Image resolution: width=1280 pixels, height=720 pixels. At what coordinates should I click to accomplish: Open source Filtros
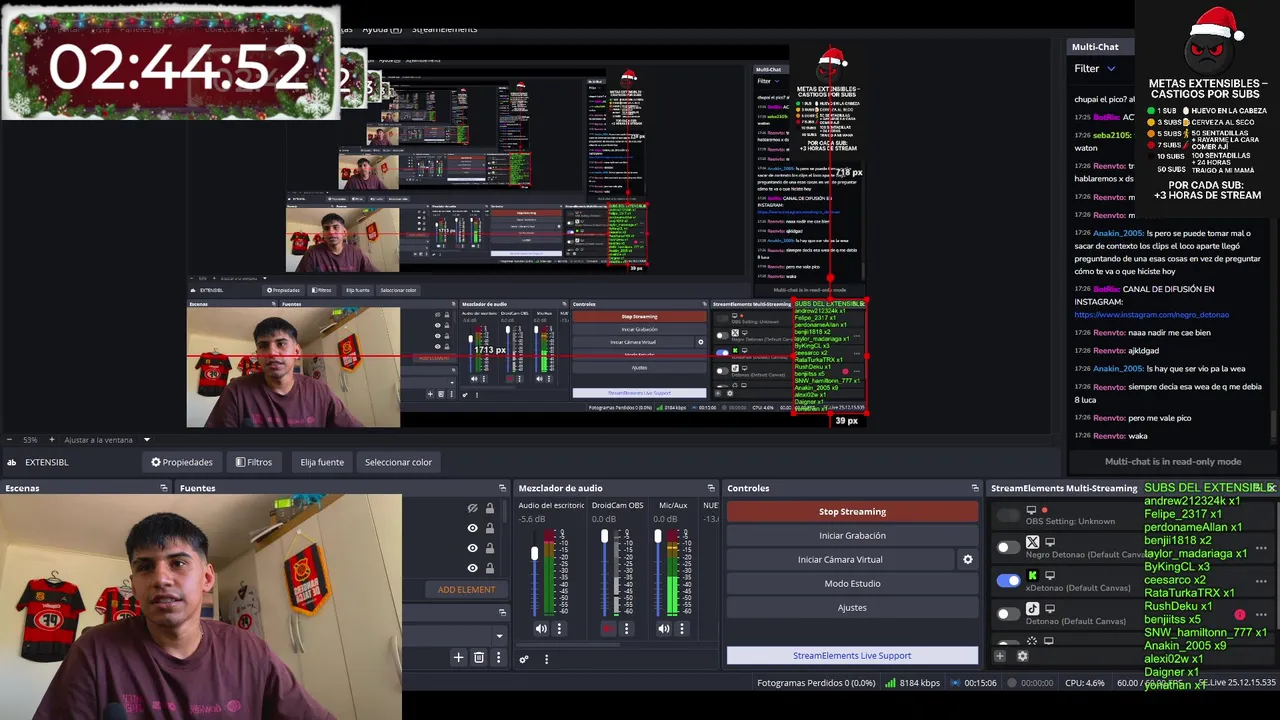(254, 462)
